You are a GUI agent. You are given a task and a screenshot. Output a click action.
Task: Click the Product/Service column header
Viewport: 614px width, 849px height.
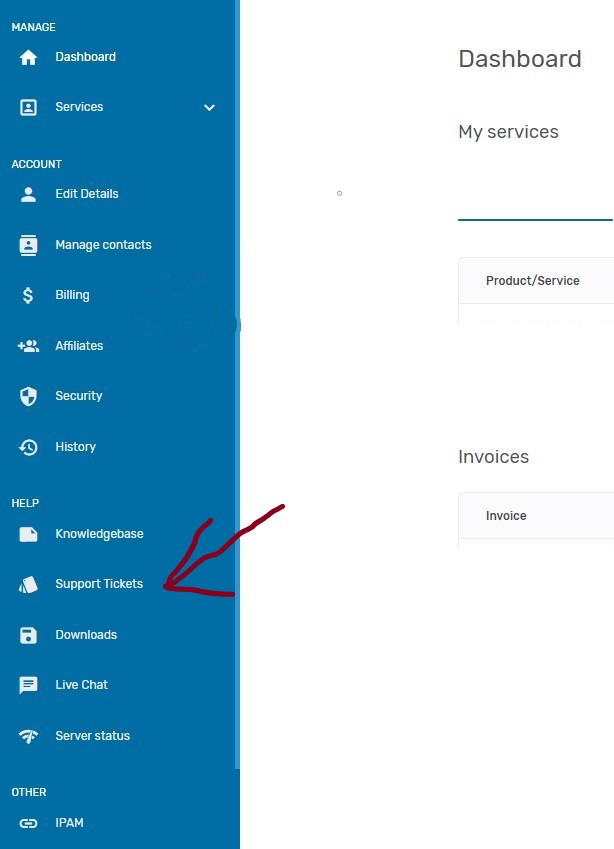pyautogui.click(x=533, y=281)
